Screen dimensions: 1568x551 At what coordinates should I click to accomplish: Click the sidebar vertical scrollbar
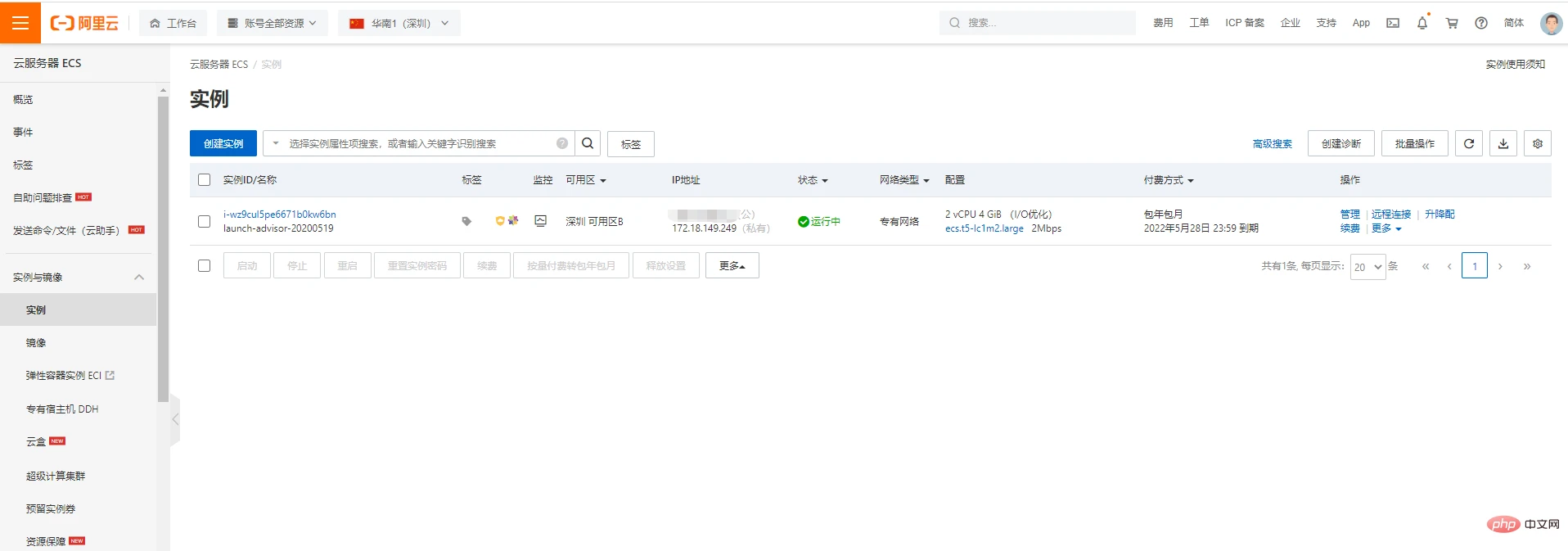163,249
